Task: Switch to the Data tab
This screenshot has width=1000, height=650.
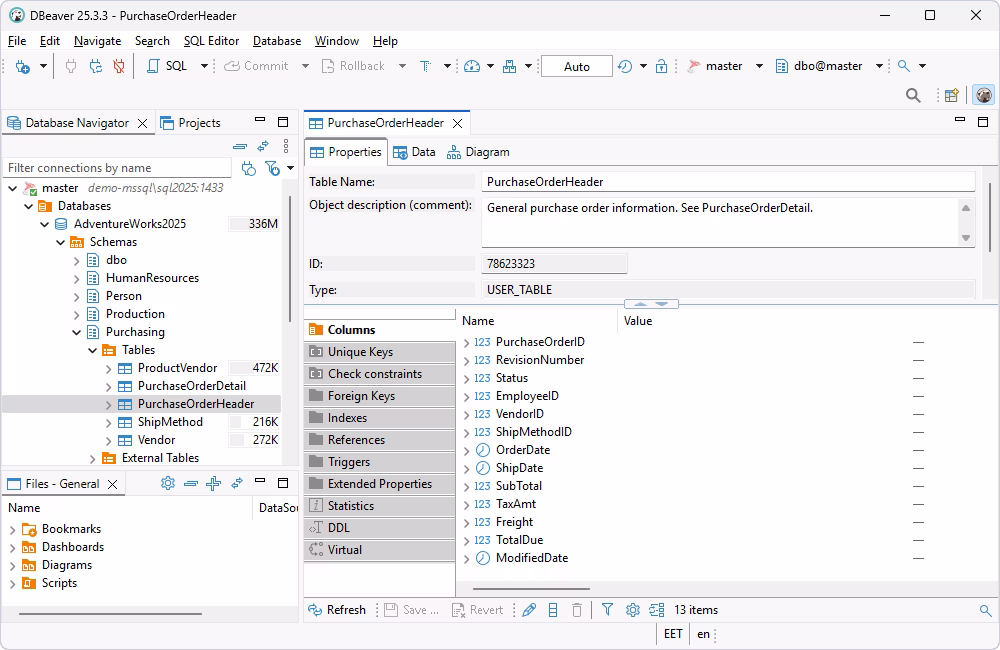Action: (415, 152)
